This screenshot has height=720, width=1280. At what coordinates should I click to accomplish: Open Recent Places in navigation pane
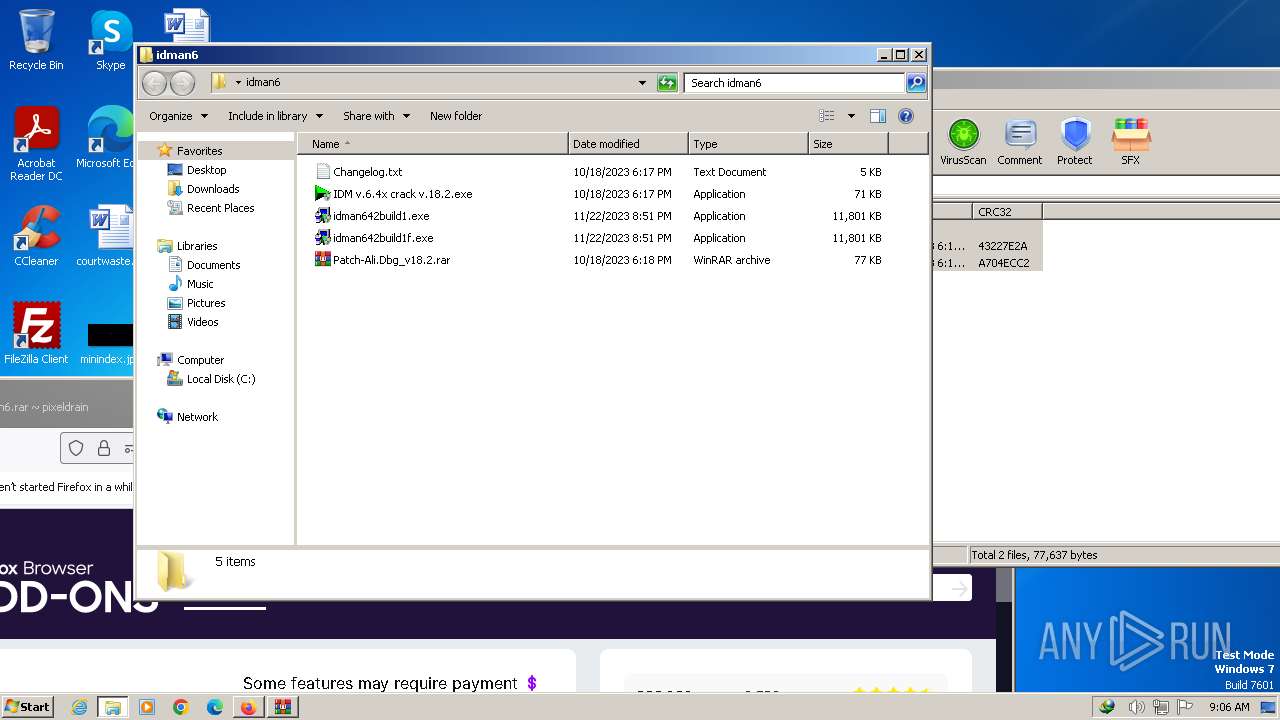coord(220,208)
